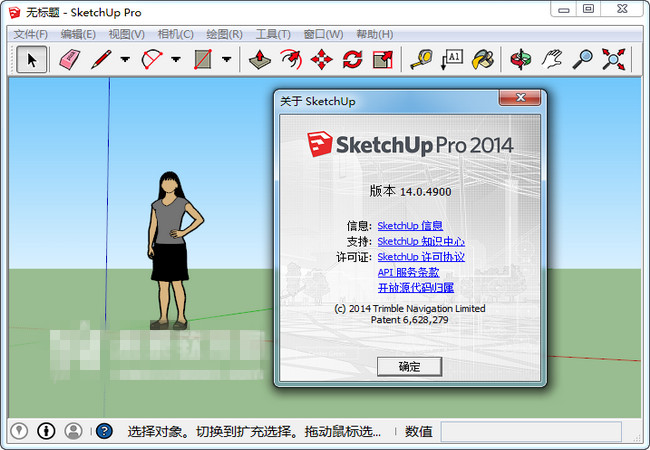Click the credits info status bar icon
This screenshot has width=650, height=450.
46,431
